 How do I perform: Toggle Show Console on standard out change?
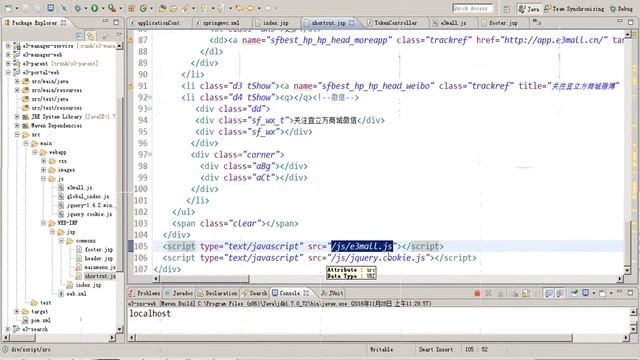[549, 293]
